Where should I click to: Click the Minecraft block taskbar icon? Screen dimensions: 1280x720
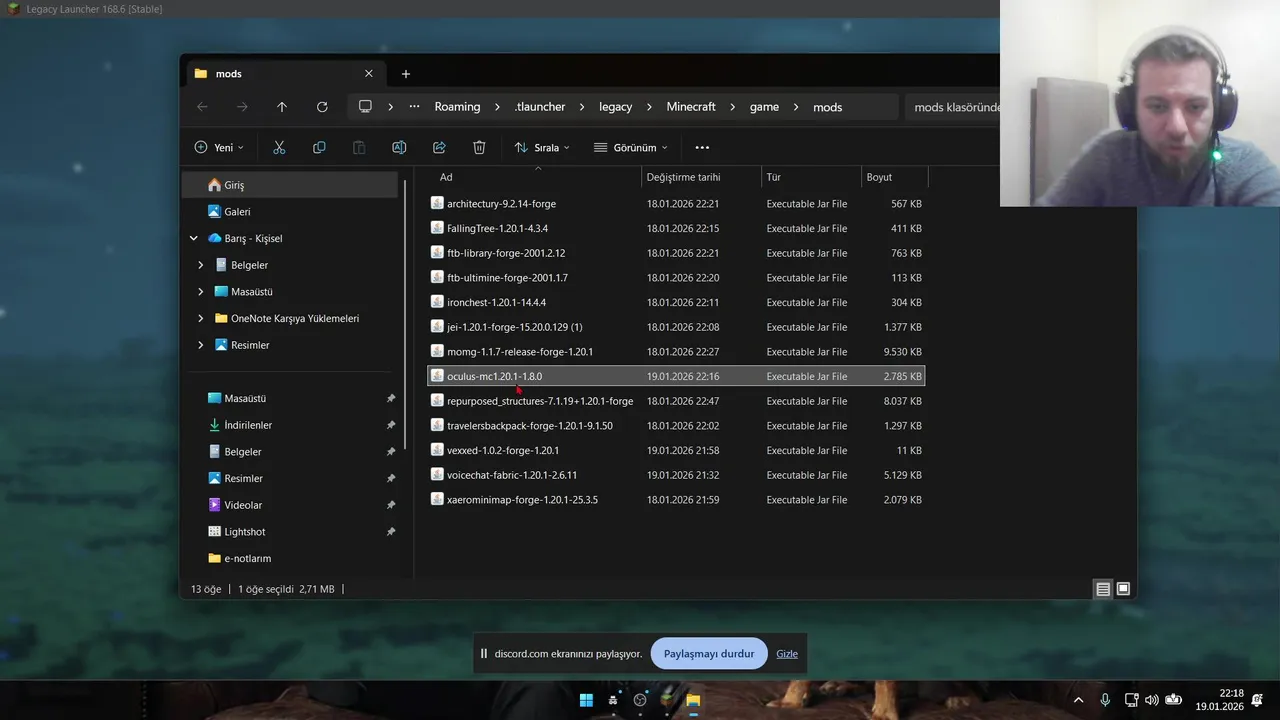point(667,700)
